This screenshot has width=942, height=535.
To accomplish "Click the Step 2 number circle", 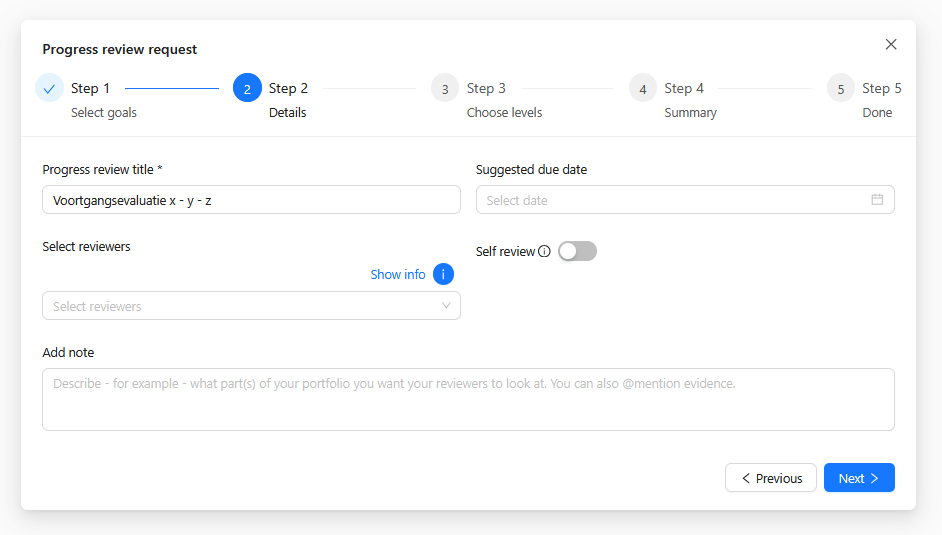I will pos(247,88).
